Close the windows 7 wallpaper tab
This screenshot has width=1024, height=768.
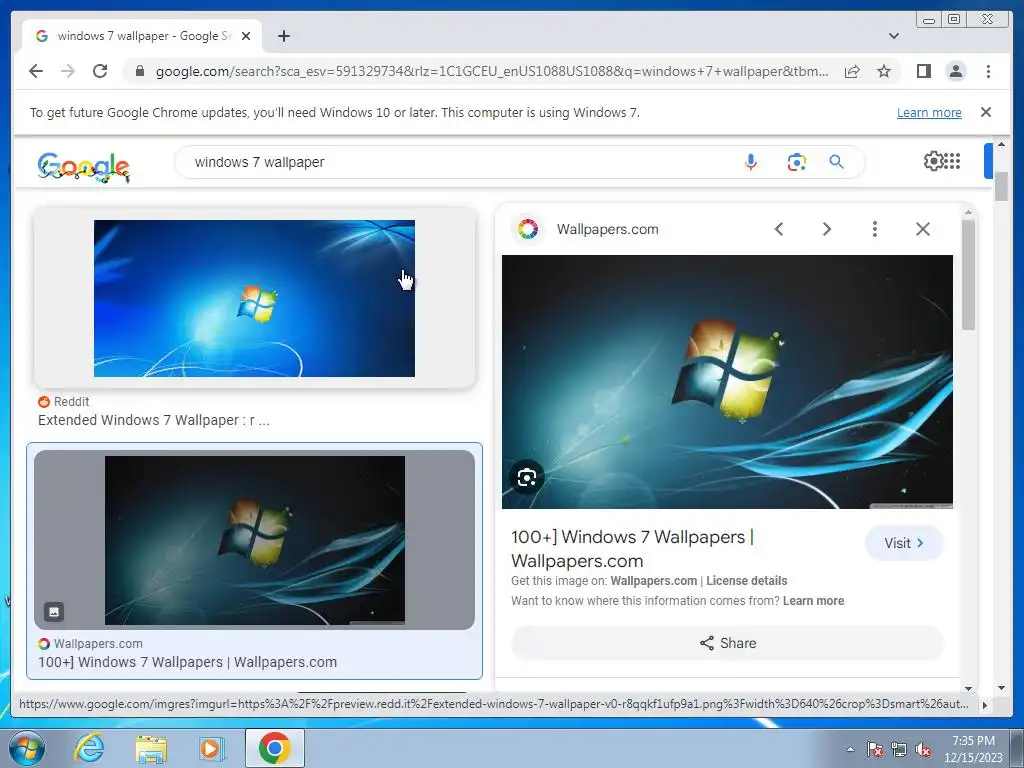click(246, 36)
